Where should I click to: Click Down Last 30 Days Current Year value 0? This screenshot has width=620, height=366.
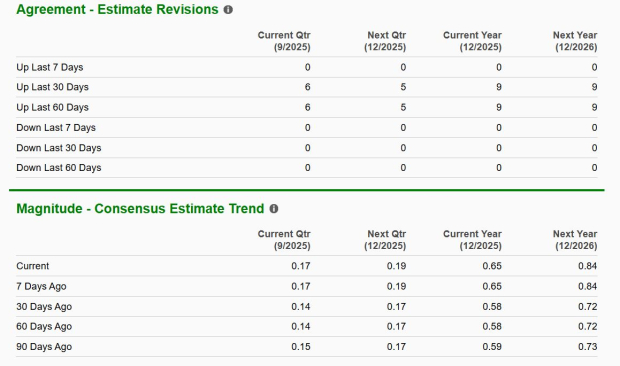[499, 148]
